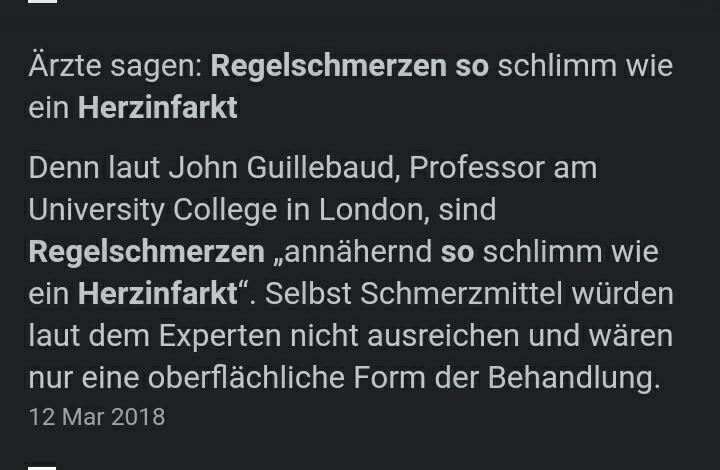Click the date "12 Mar 2018"
The height and width of the screenshot is (470, 720).
(x=97, y=416)
